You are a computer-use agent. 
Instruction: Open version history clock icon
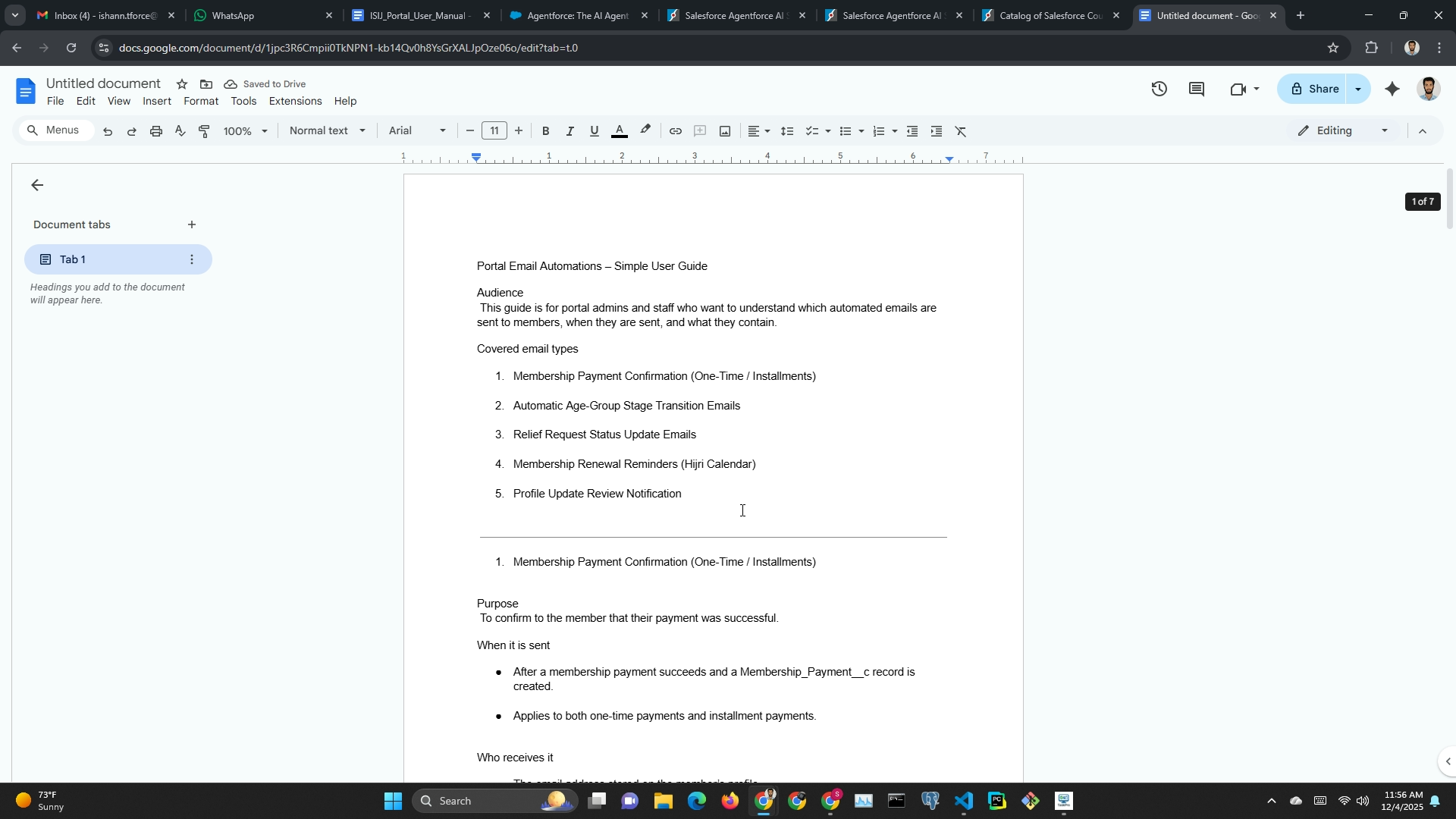coord(1159,89)
